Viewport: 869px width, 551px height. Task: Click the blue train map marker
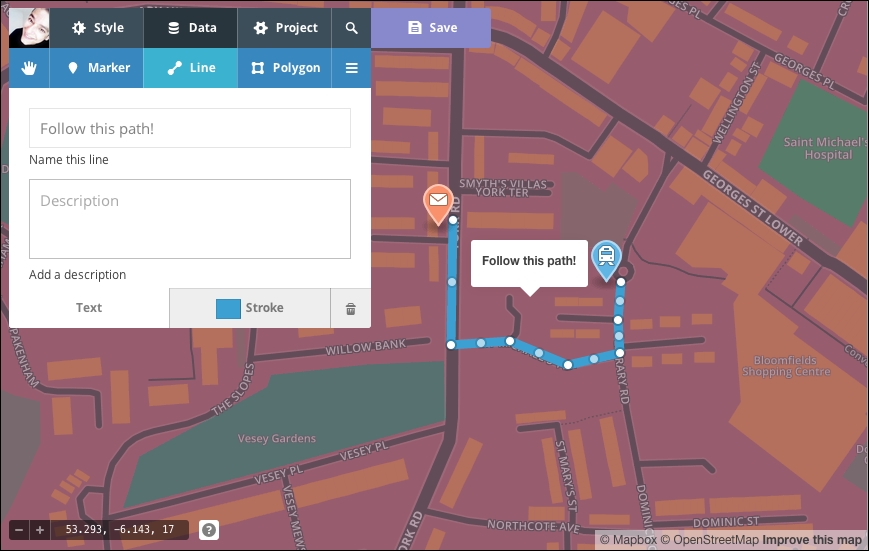point(605,257)
